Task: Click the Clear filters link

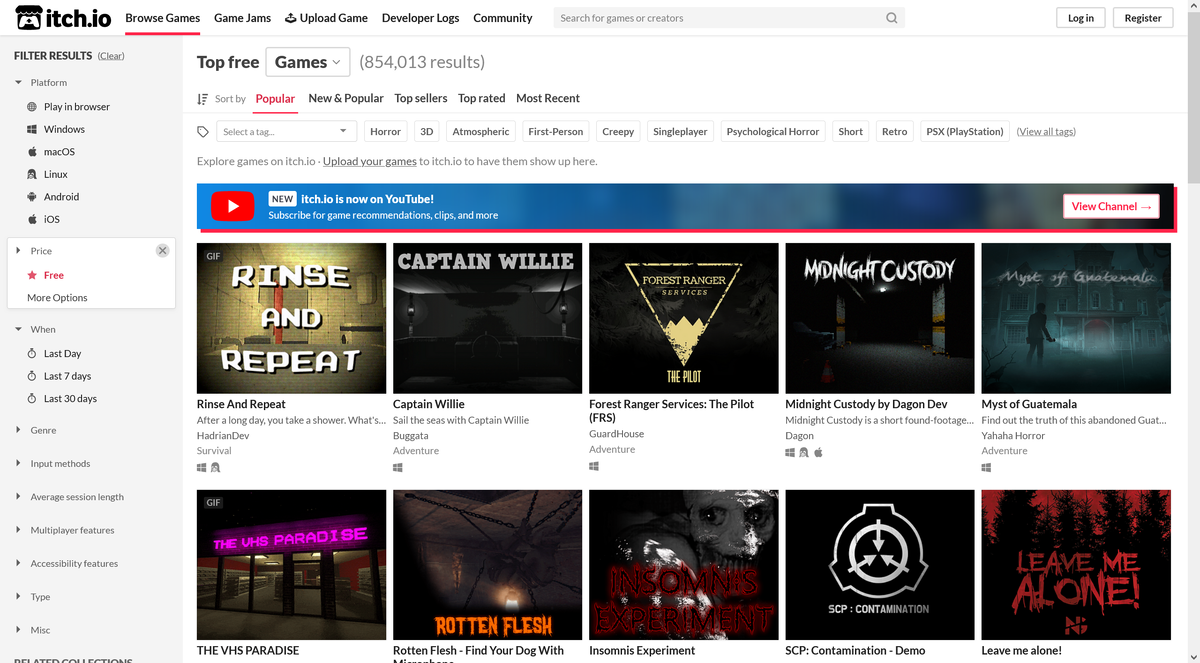Action: point(111,56)
